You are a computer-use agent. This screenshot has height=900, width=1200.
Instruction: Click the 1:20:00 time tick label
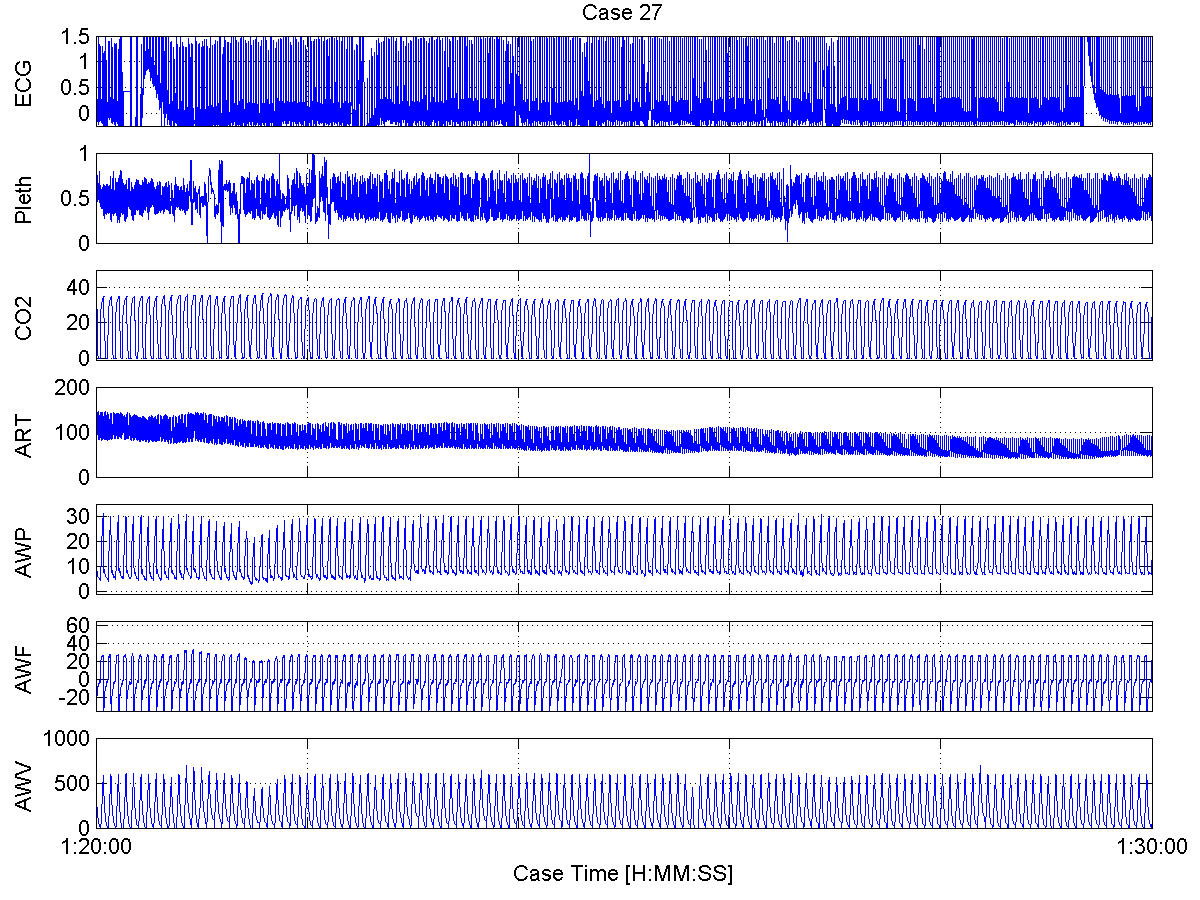click(97, 848)
